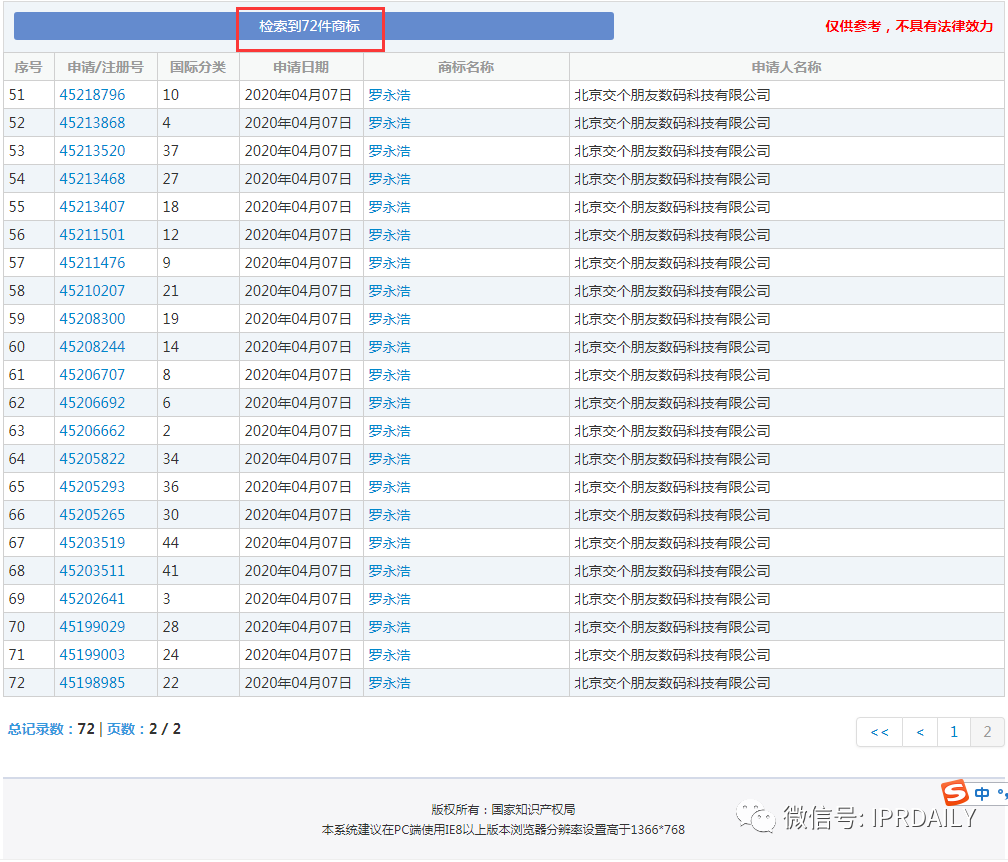Go to first page with << button
Viewport: 1008px width, 862px height.
tap(879, 732)
